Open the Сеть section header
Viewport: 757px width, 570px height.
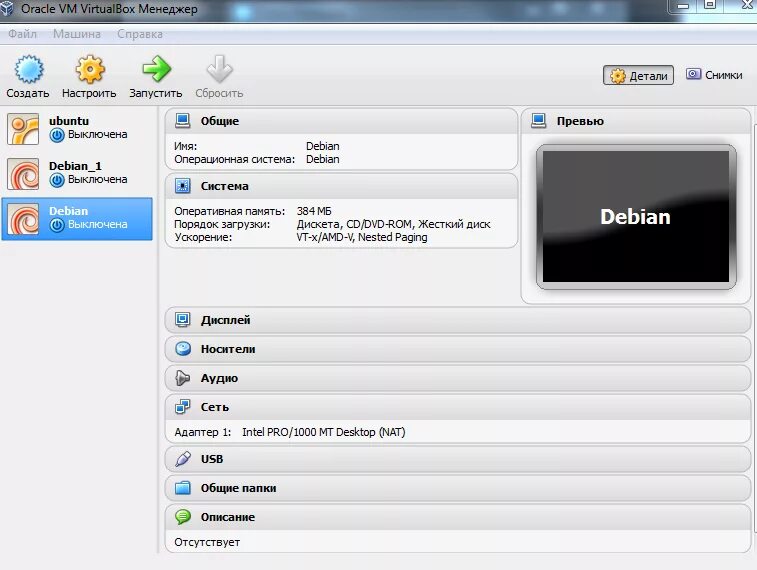pyautogui.click(x=215, y=407)
